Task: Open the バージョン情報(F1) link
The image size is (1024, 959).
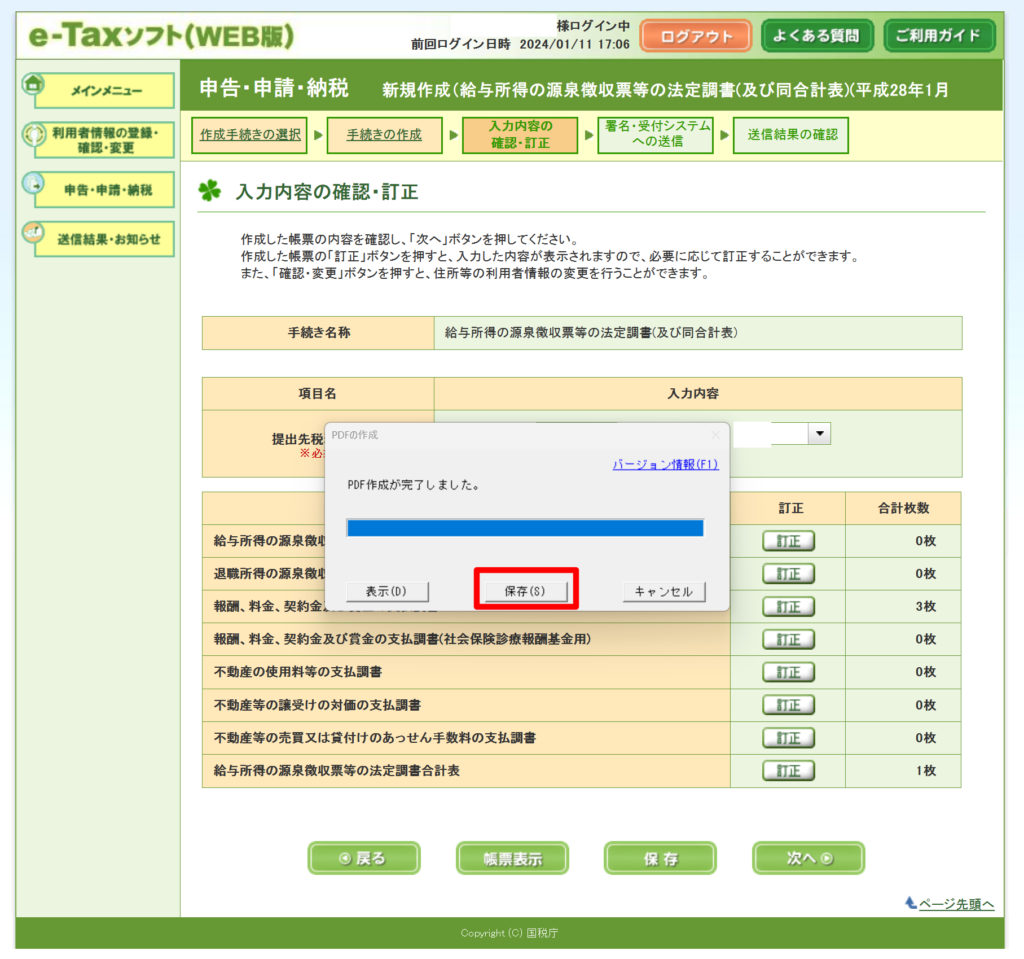Action: (665, 464)
